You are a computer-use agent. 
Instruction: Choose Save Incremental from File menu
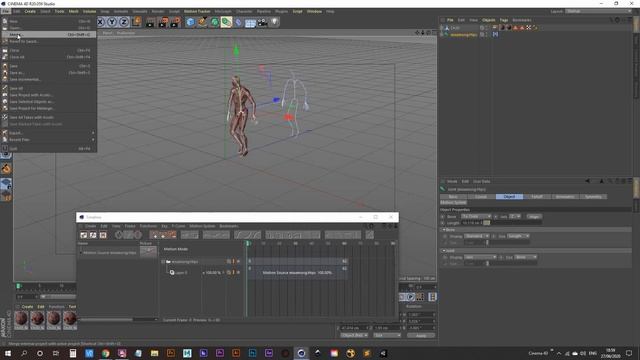point(49,80)
